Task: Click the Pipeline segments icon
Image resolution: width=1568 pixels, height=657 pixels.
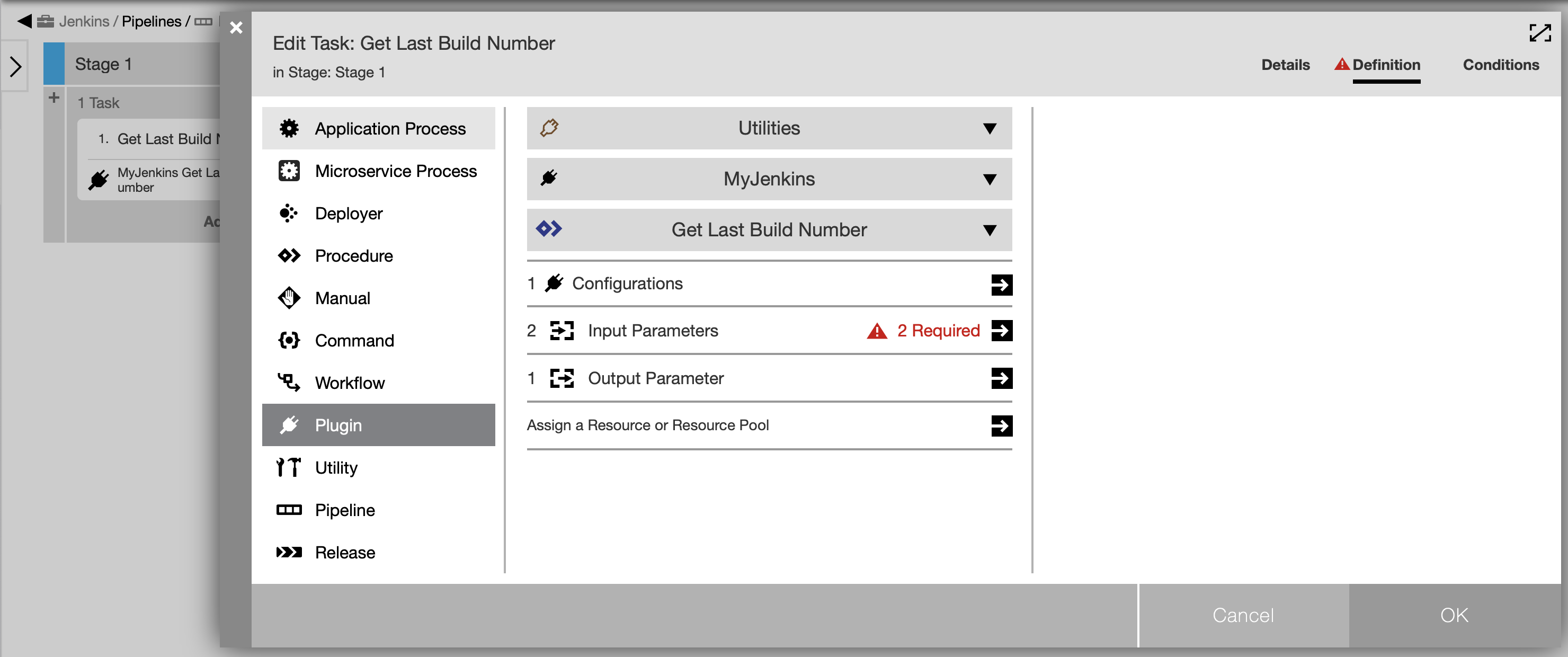Action: click(x=289, y=510)
